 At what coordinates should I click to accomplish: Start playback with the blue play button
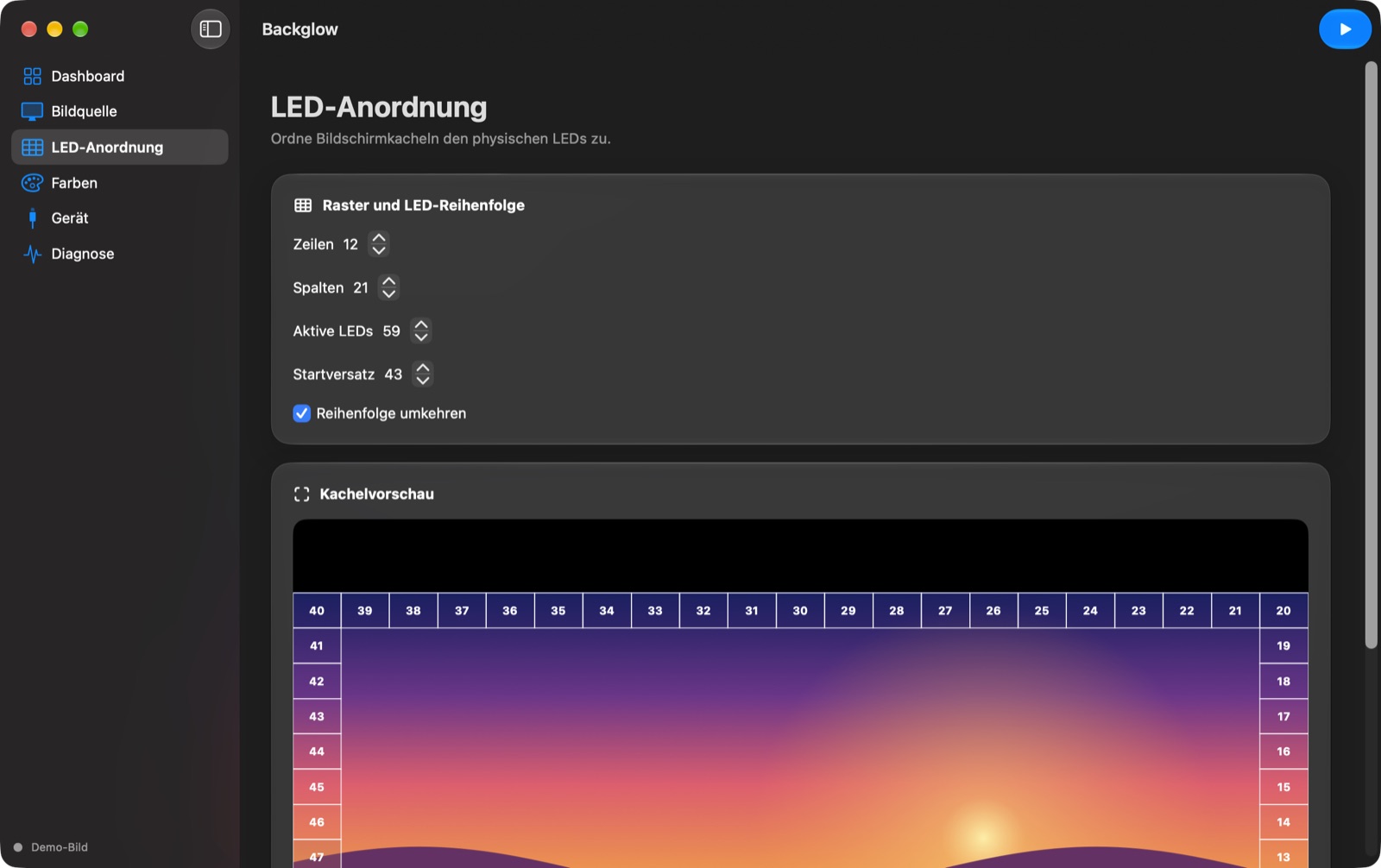click(x=1345, y=29)
